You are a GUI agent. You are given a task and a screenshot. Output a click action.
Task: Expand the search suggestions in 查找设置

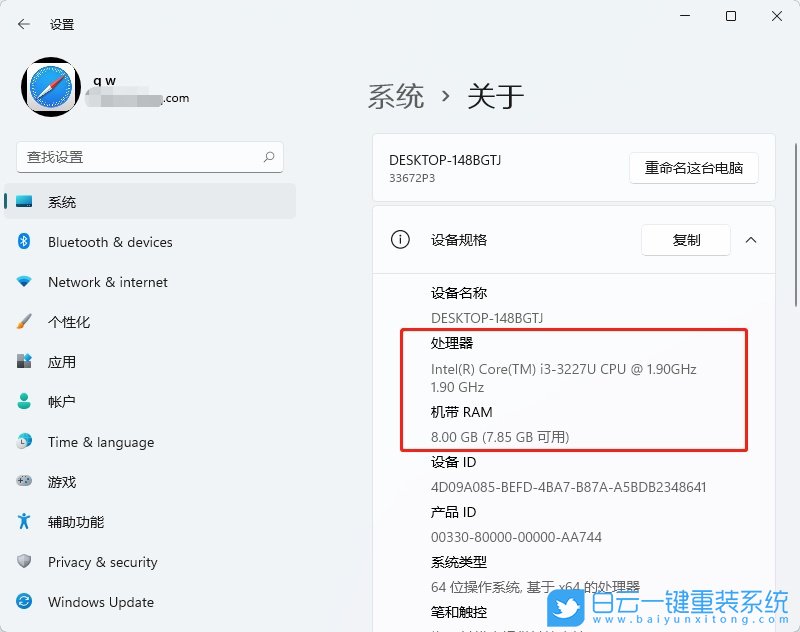click(x=268, y=157)
